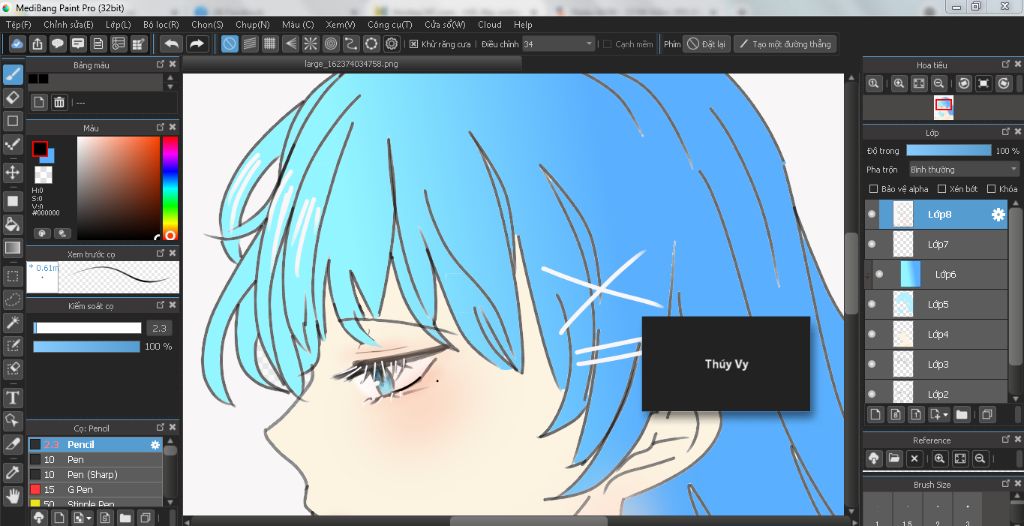Open the Cloud menu
The image size is (1024, 526).
tap(489, 25)
